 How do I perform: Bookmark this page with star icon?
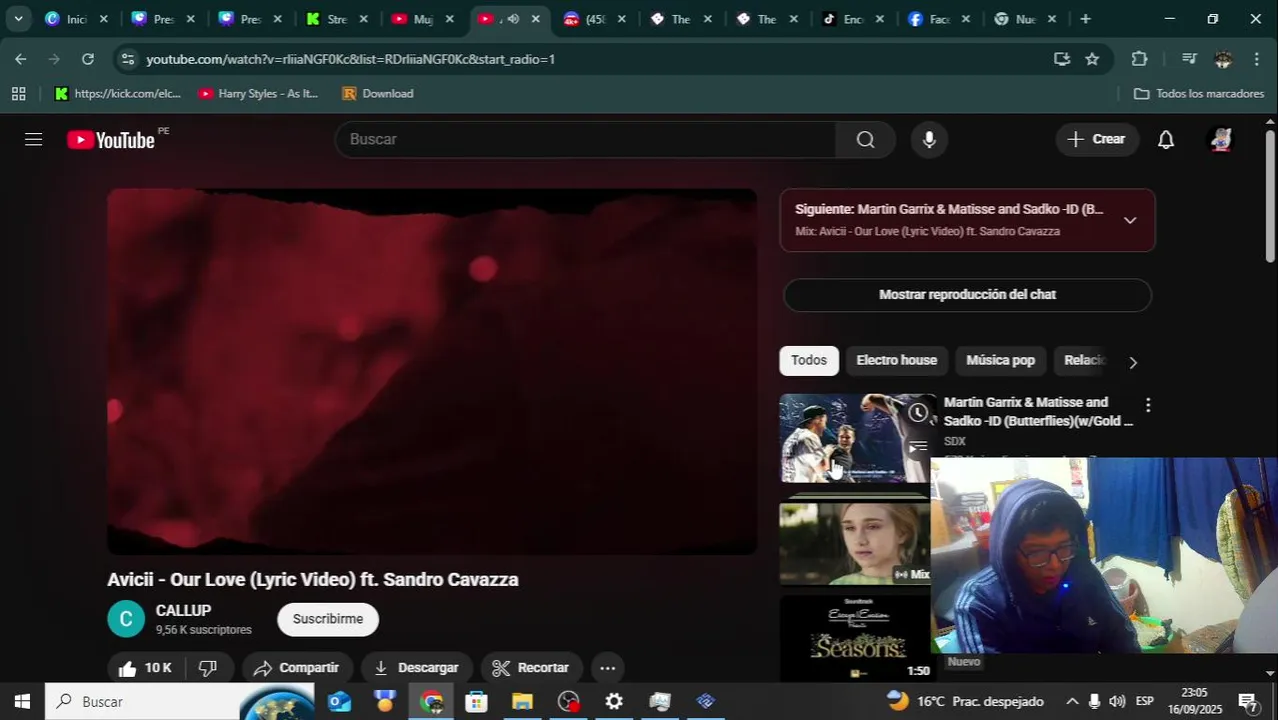click(x=1092, y=59)
